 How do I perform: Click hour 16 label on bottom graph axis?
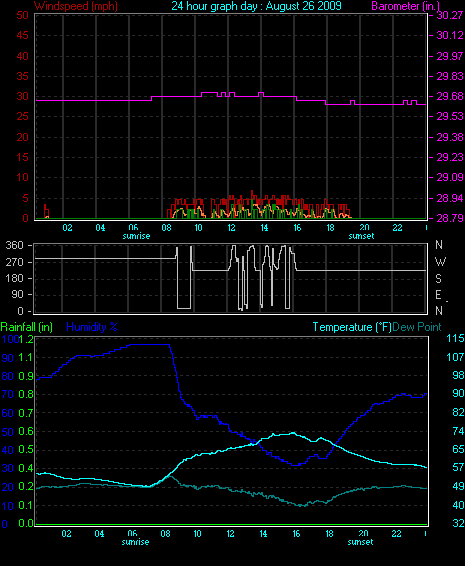[x=296, y=534]
